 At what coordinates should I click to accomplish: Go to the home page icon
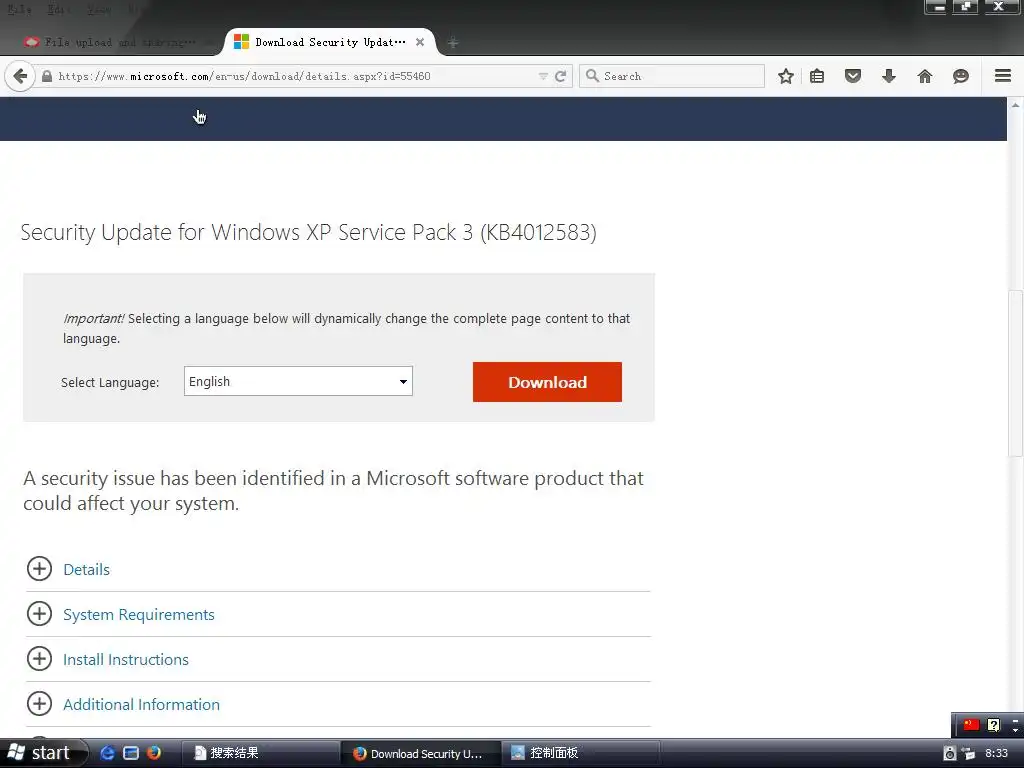pos(925,76)
